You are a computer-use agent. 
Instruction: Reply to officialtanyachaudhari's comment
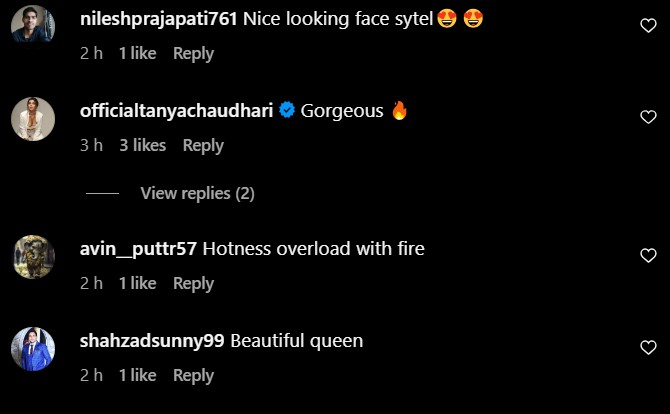[203, 145]
